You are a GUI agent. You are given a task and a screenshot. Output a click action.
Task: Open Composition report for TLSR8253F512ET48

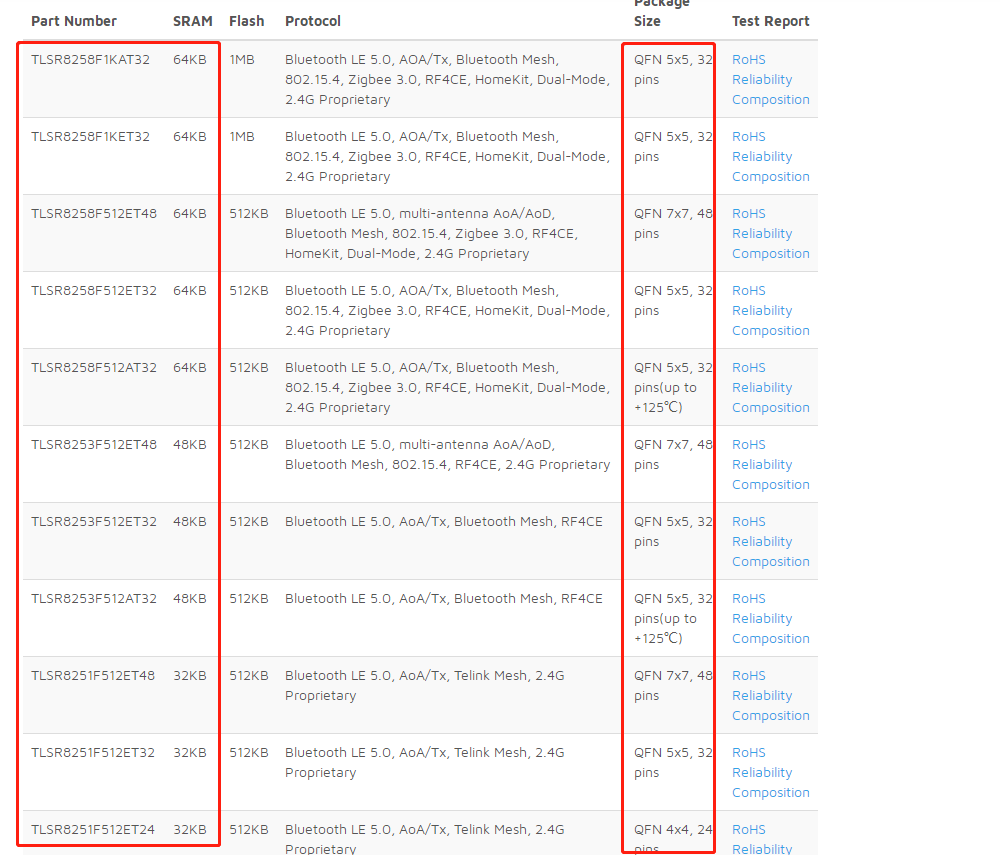point(770,485)
